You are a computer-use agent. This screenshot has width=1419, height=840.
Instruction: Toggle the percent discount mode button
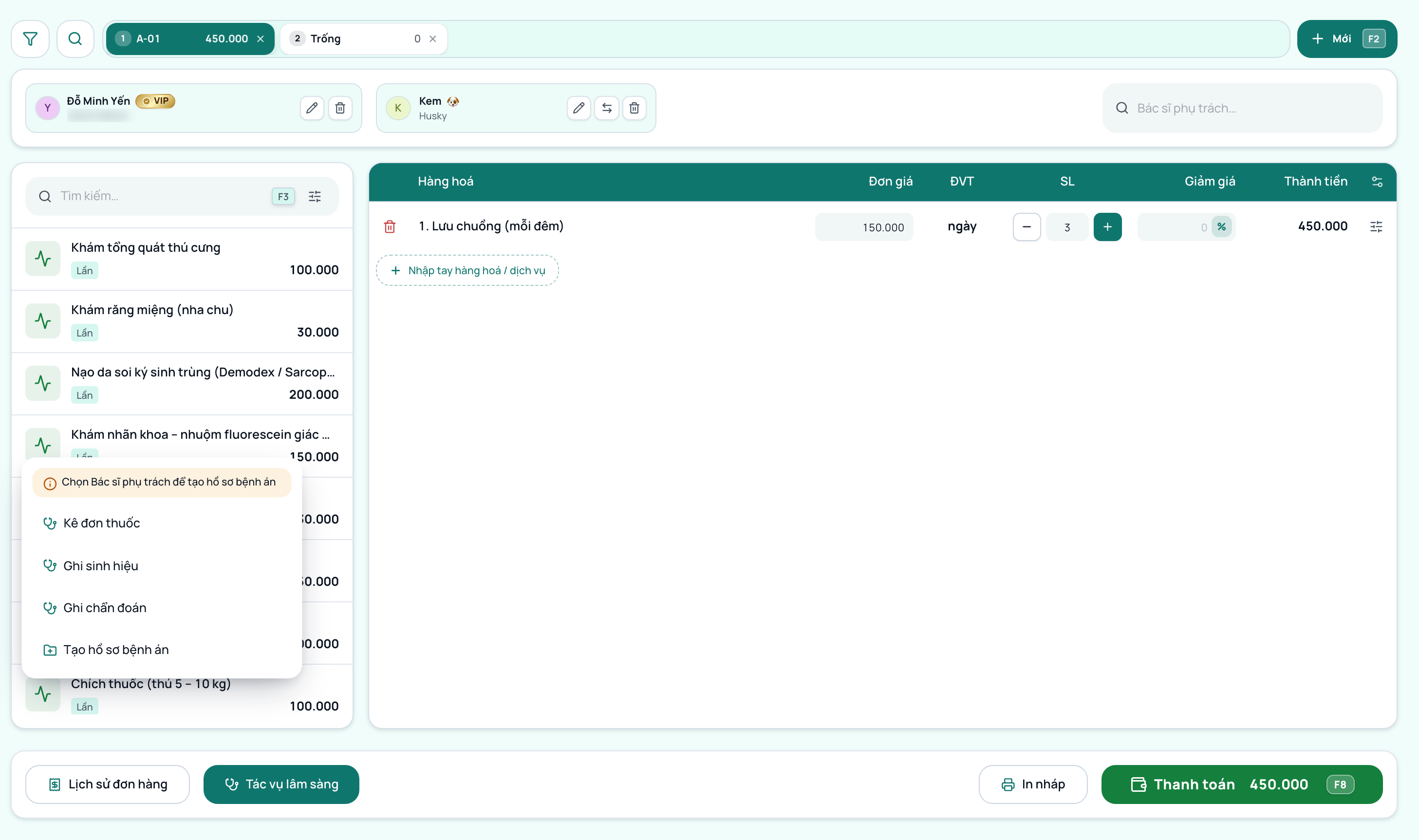pos(1221,227)
